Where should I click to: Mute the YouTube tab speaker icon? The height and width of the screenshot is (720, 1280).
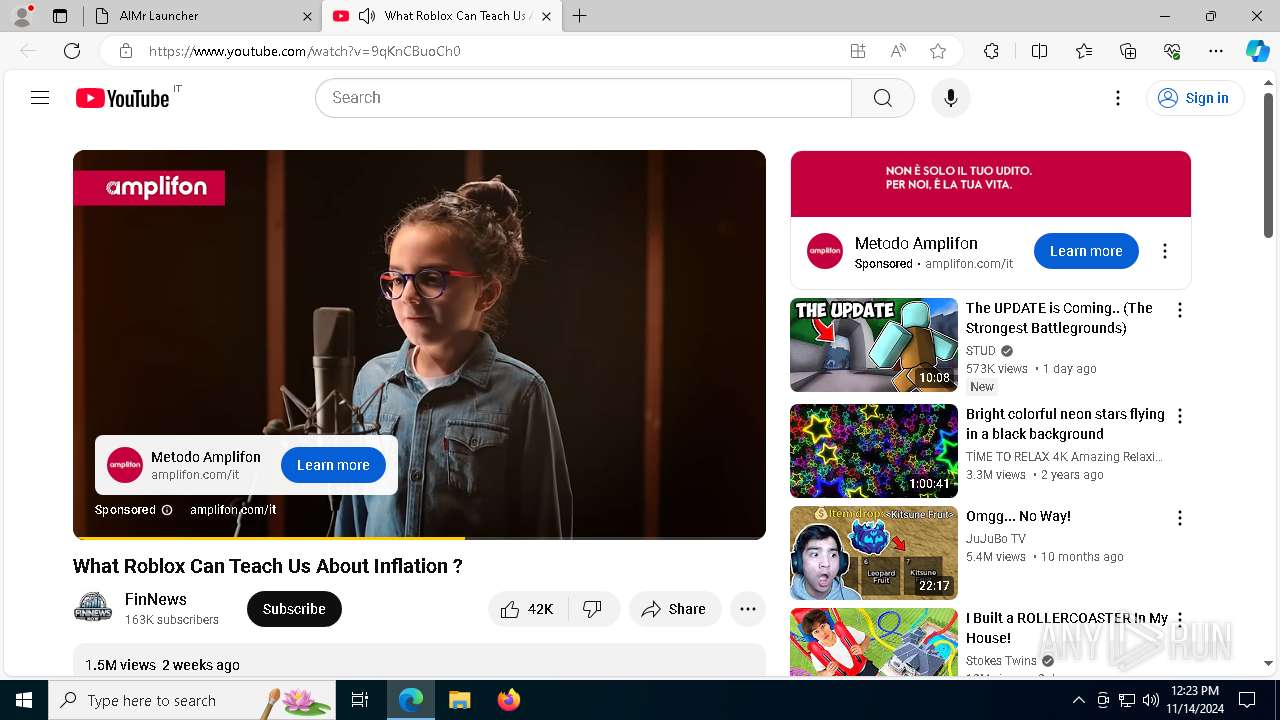tap(366, 16)
